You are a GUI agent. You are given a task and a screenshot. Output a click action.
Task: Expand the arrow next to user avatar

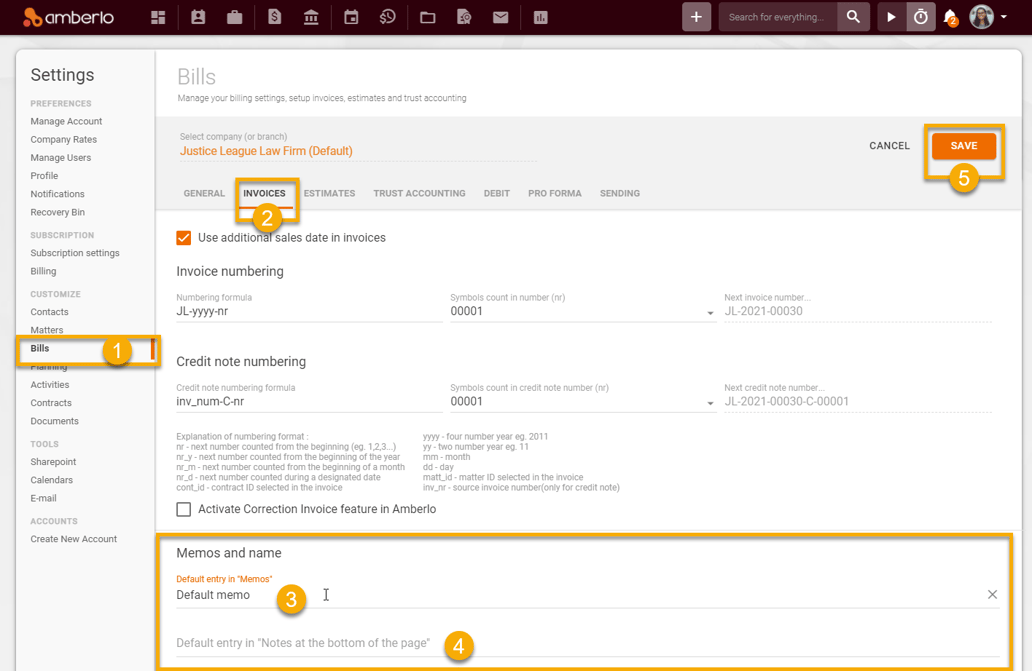coord(1004,17)
